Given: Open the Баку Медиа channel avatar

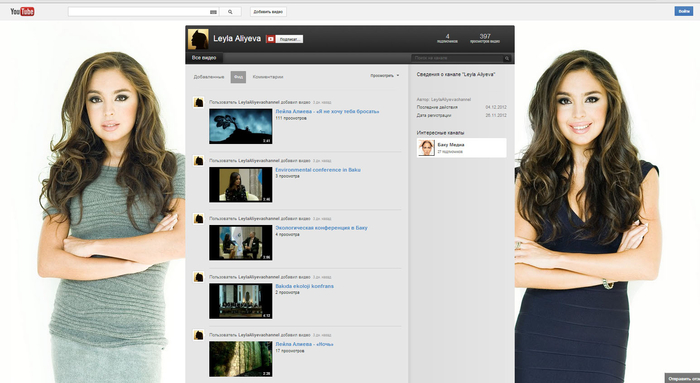Looking at the screenshot, I should tap(426, 148).
